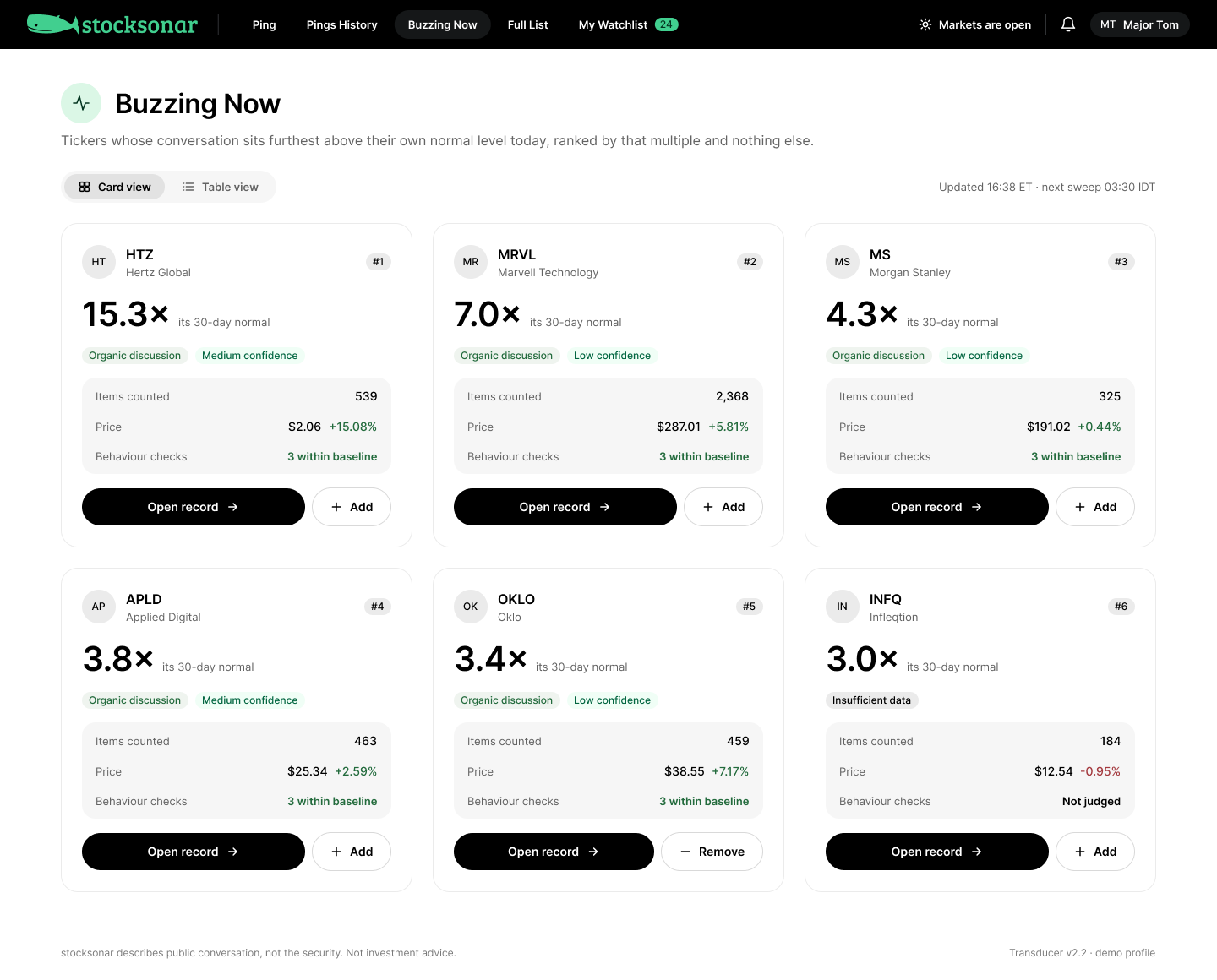Click the Buzzing Now pulse icon

81,103
